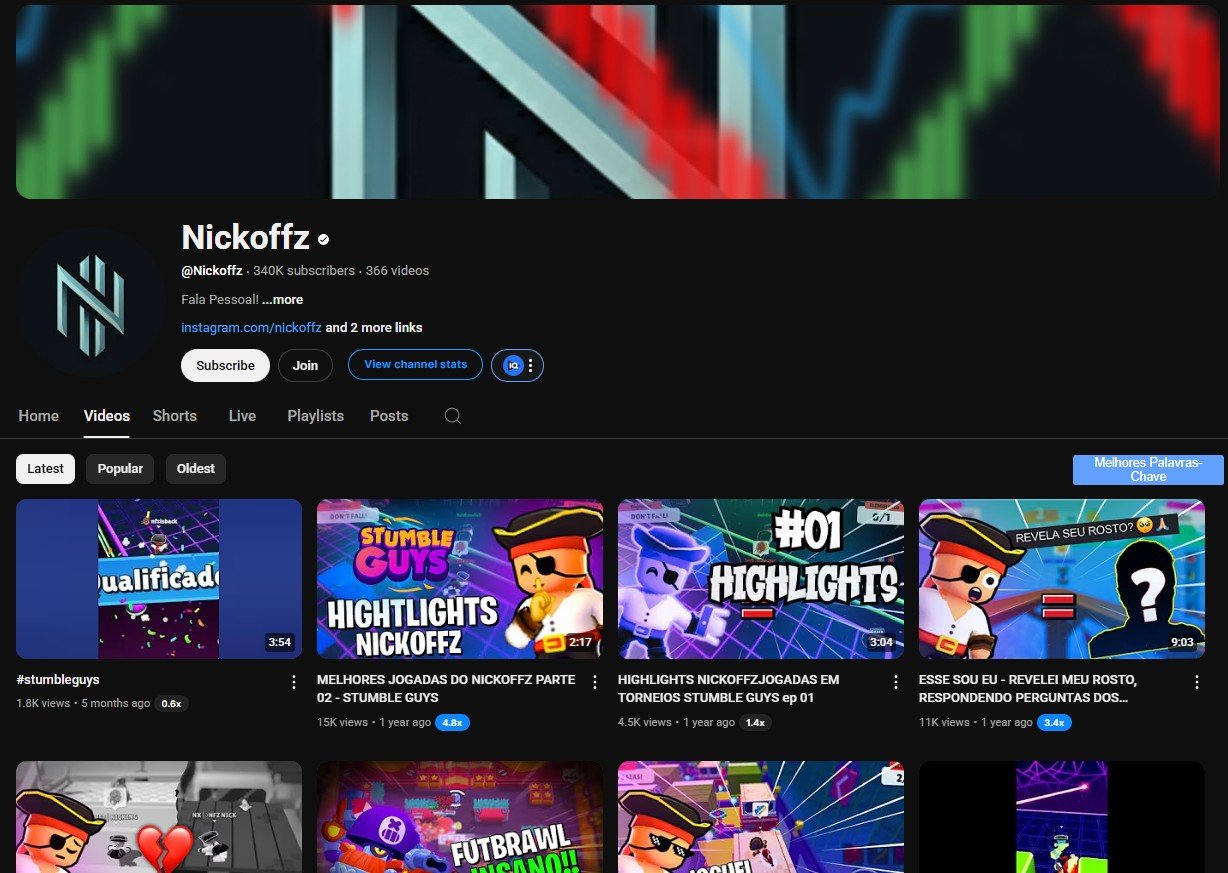Click View channel stats button
The image size is (1228, 873).
tap(415, 365)
